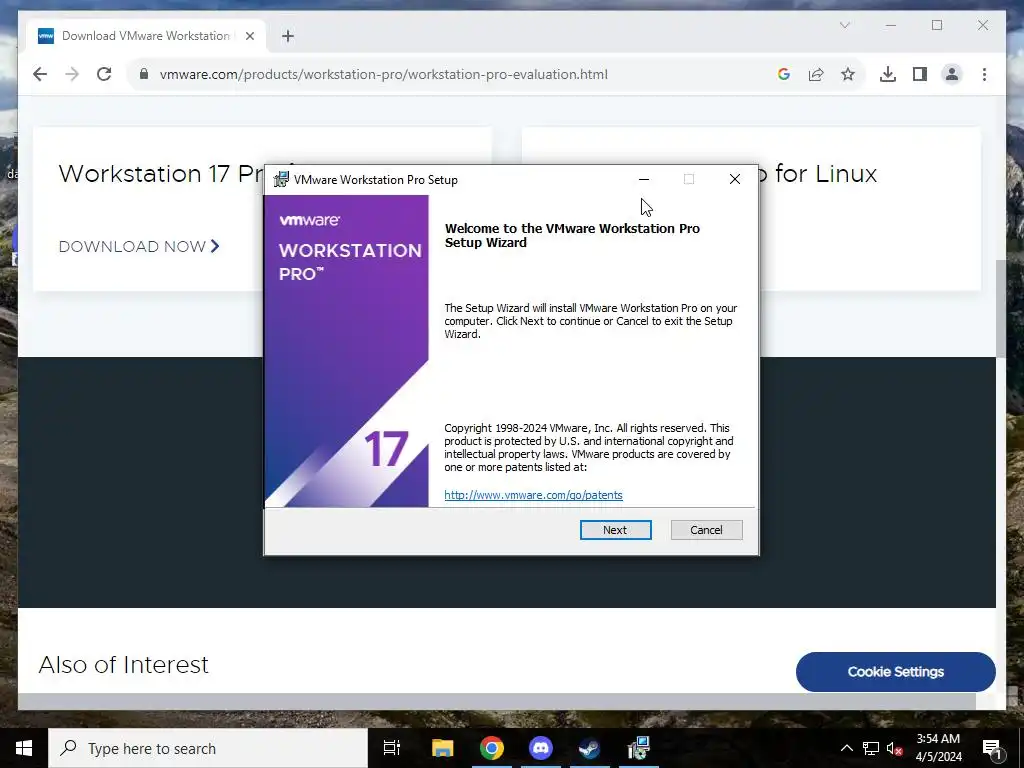Screen dimensions: 1024x768
Task: Click the Google icon in the address bar
Action: coord(784,74)
